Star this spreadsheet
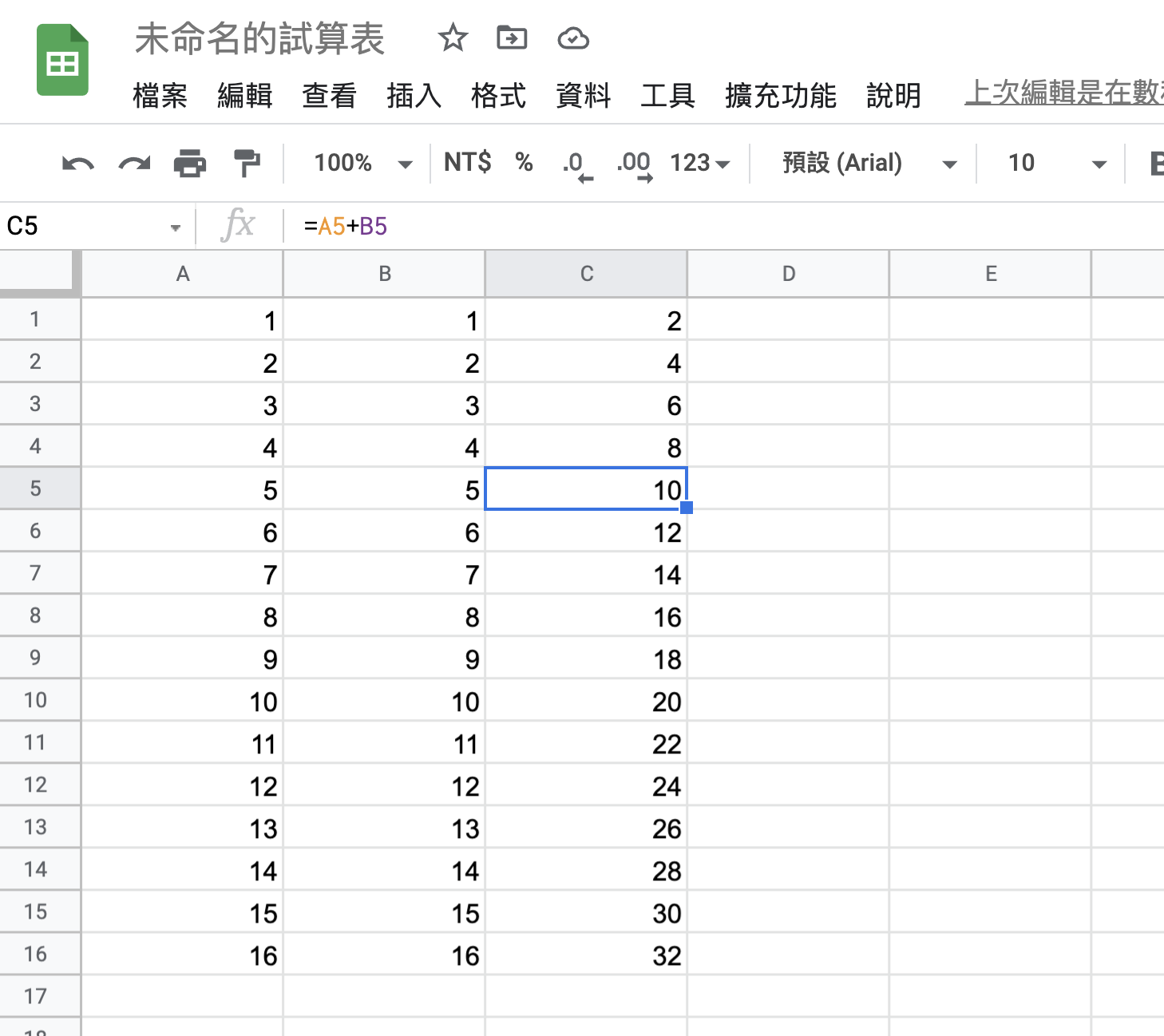The height and width of the screenshot is (1036, 1164). click(x=453, y=38)
